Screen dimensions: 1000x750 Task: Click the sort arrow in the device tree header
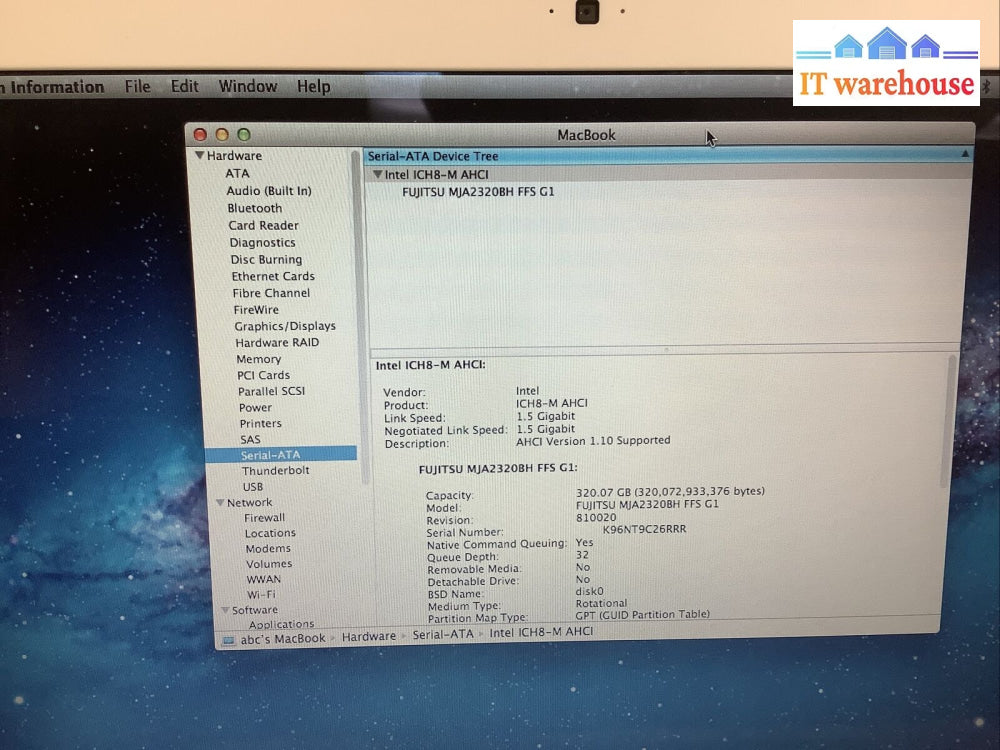pos(965,155)
